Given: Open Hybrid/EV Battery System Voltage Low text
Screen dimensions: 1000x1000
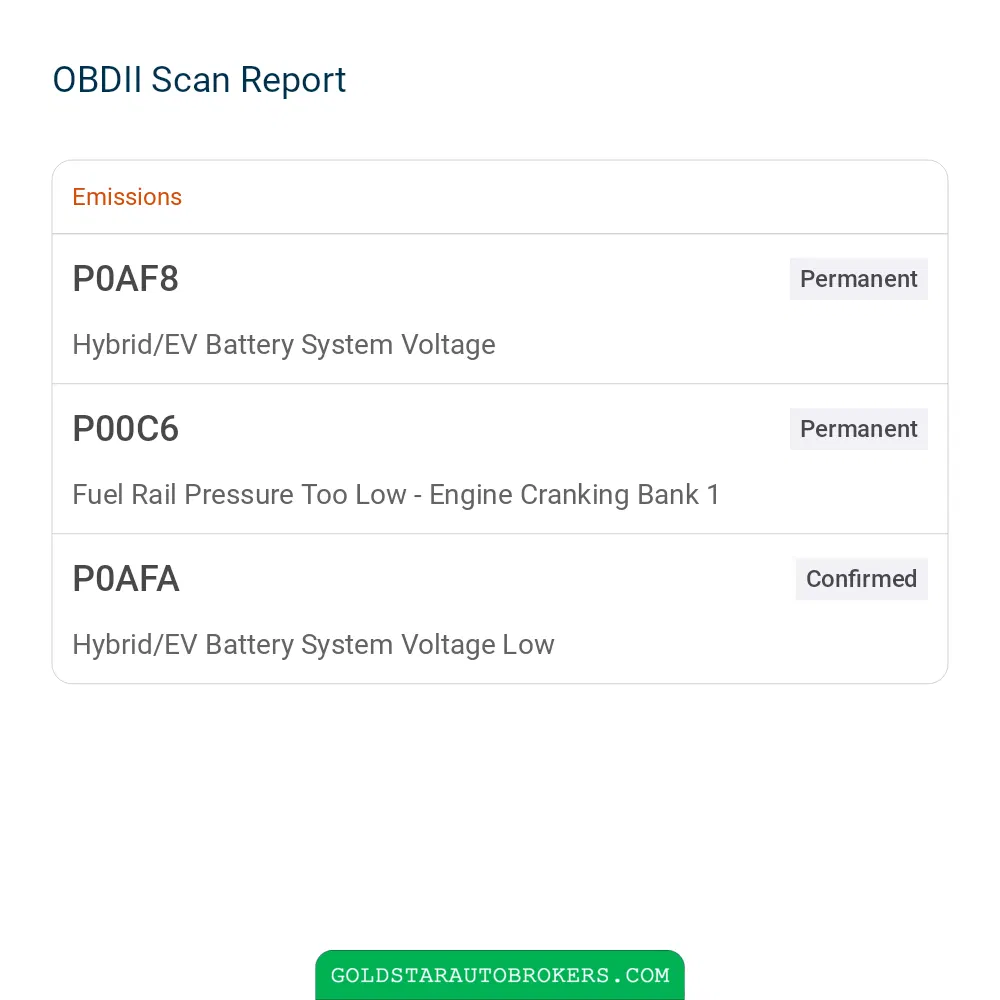Looking at the screenshot, I should pyautogui.click(x=313, y=644).
